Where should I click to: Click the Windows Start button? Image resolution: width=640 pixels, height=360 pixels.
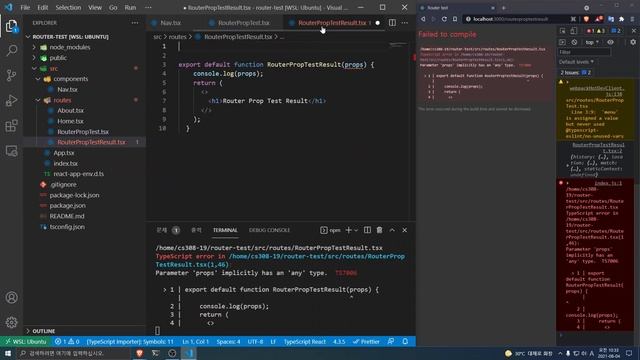tap(8, 353)
